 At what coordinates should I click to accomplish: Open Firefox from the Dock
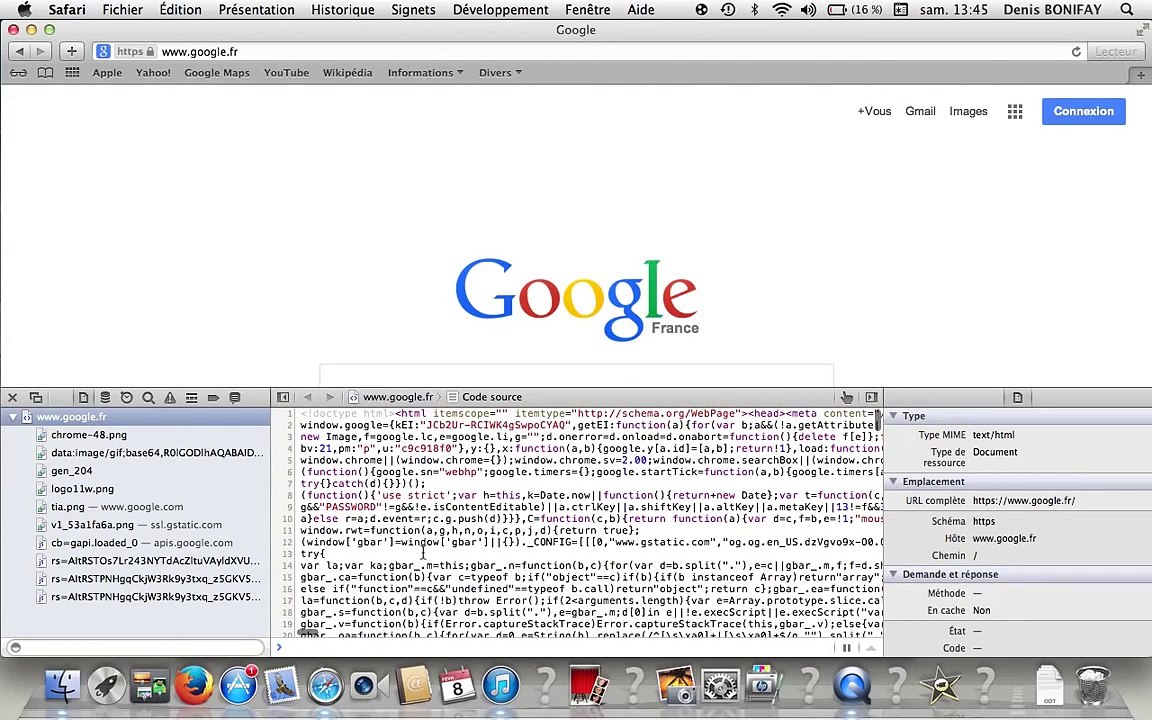click(194, 686)
